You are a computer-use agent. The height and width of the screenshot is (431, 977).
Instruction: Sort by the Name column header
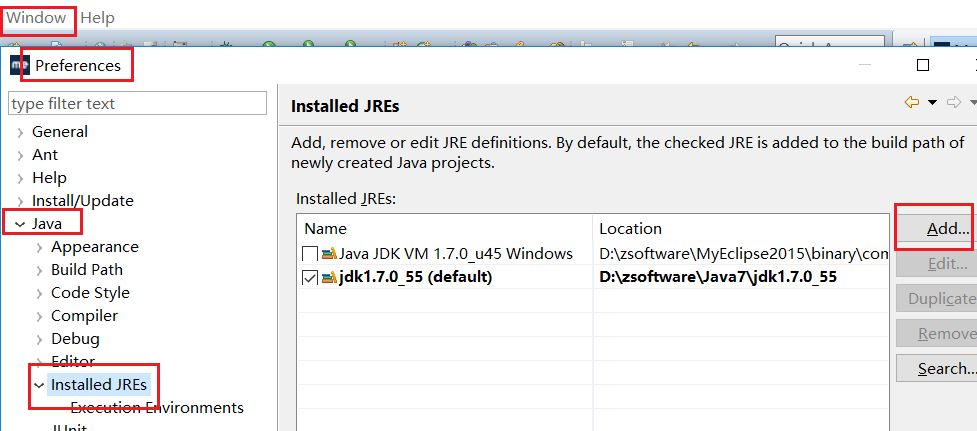445,229
